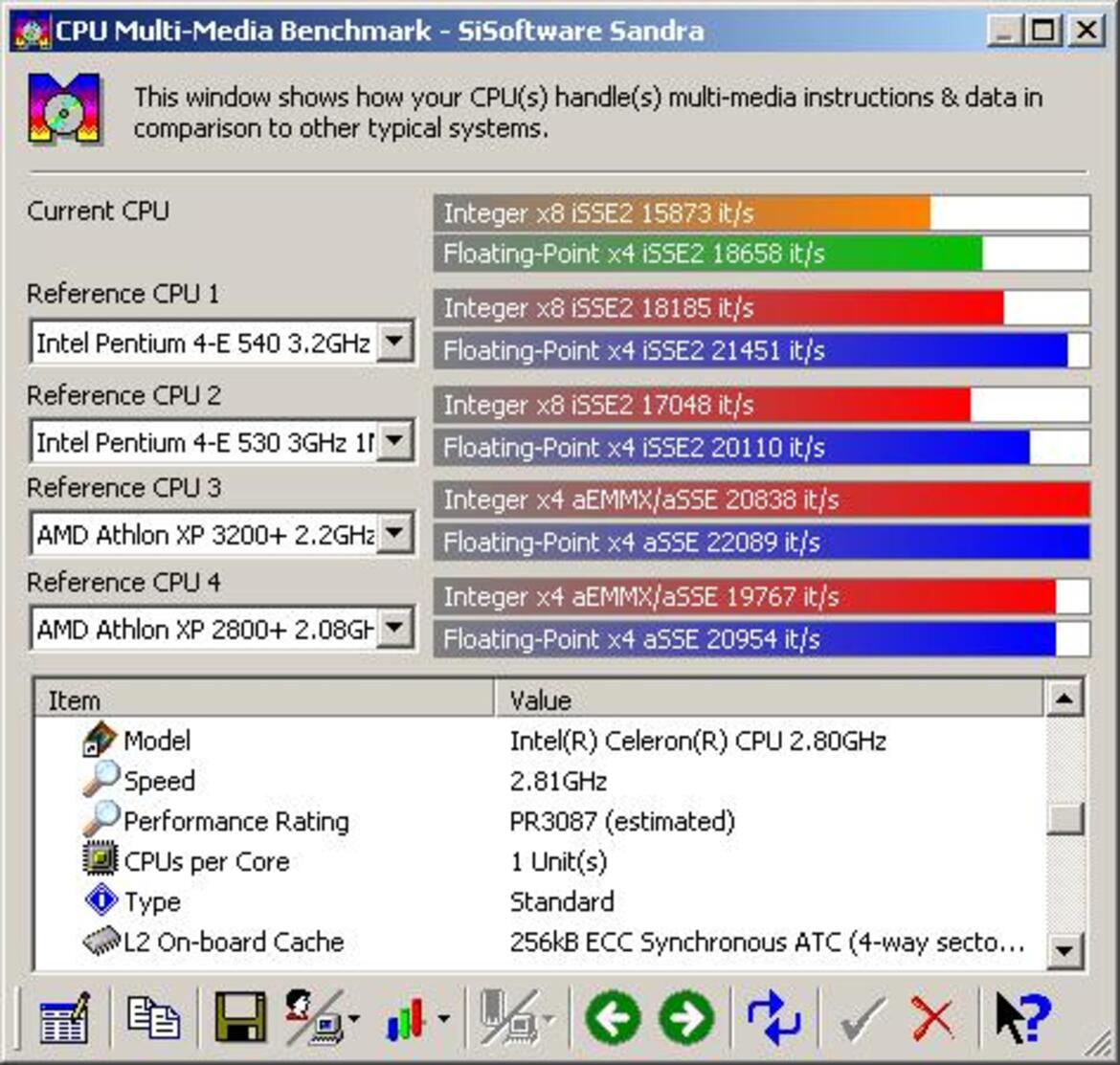
Task: Click the Performance Rating magnifier icon
Action: [x=100, y=819]
